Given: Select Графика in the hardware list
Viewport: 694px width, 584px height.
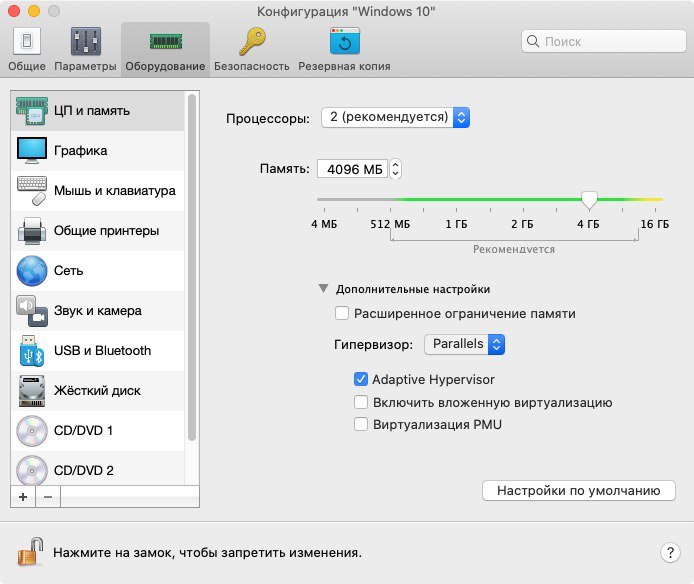Looking at the screenshot, I should [97, 151].
